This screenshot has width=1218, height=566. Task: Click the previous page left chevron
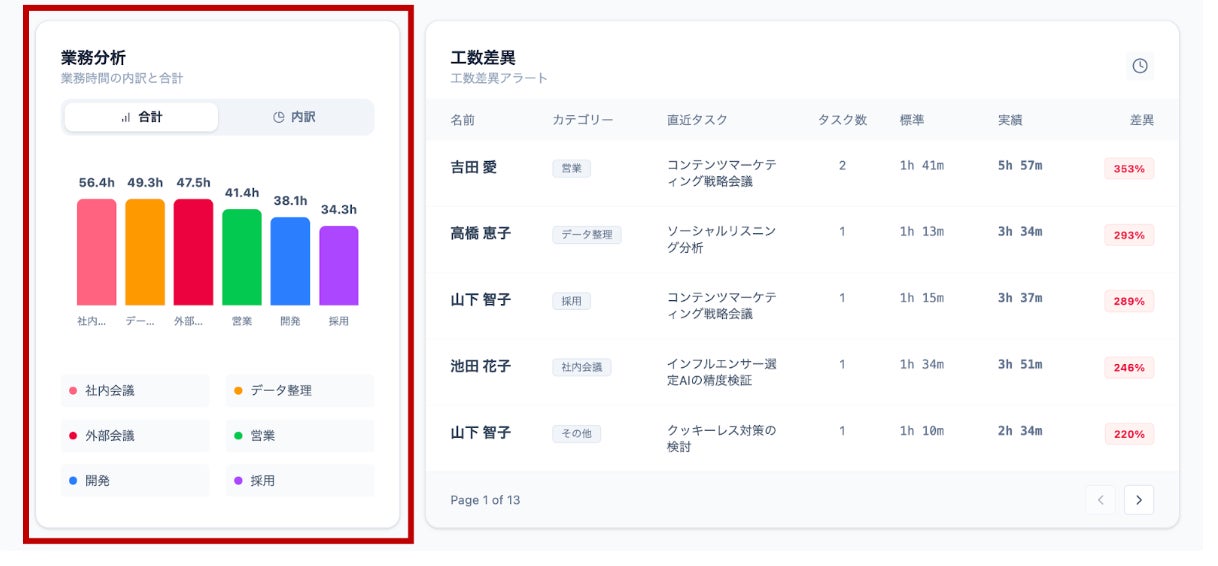pos(1100,500)
